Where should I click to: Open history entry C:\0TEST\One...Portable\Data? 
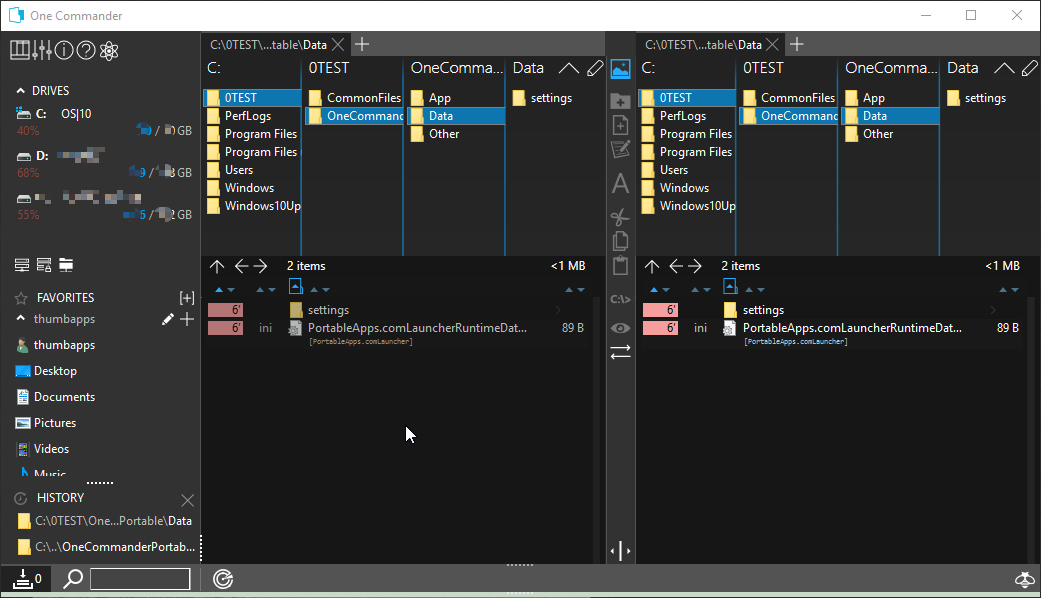(105, 521)
